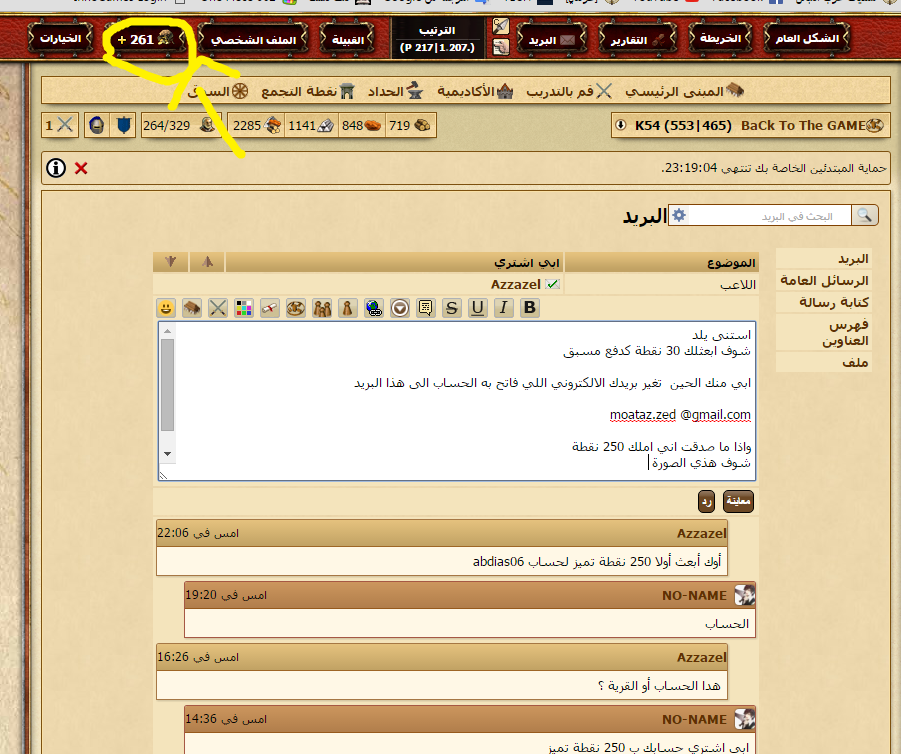Expand the spoiler dropdown editor icon
Viewport: 901px width, 754px height.
coord(400,308)
